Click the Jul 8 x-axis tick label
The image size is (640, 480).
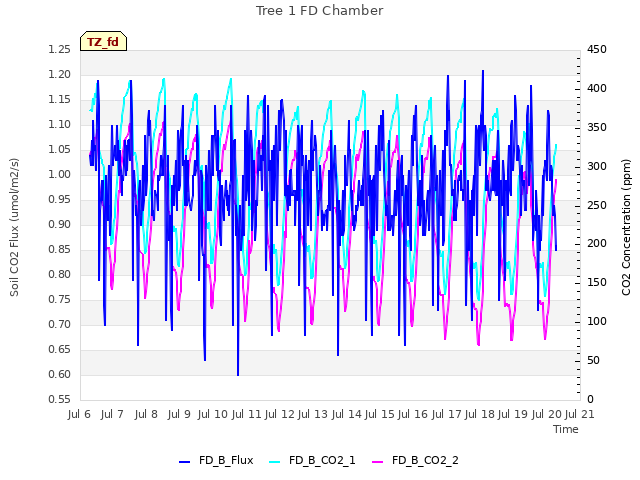[x=146, y=414]
